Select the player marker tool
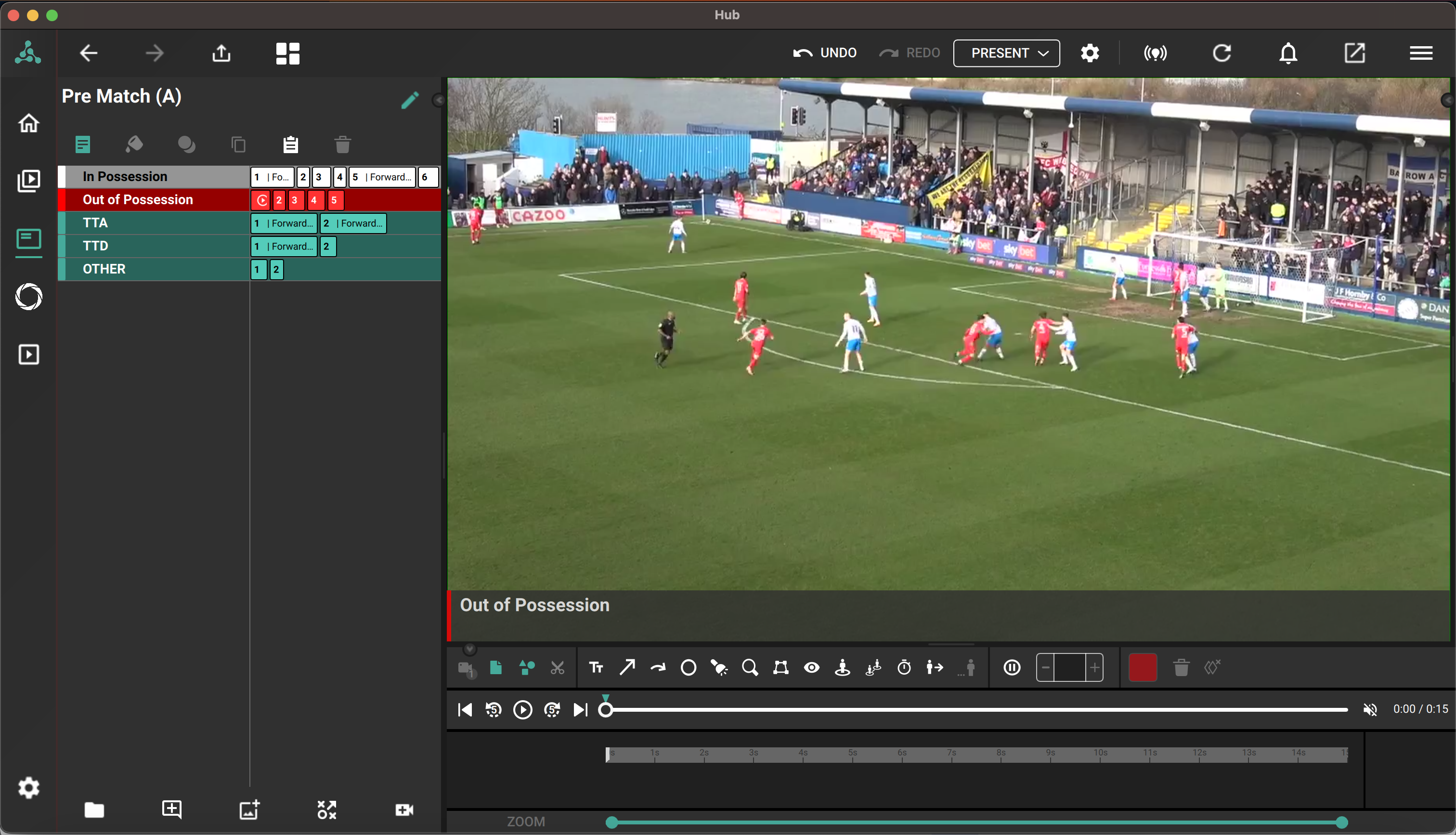 pyautogui.click(x=842, y=667)
